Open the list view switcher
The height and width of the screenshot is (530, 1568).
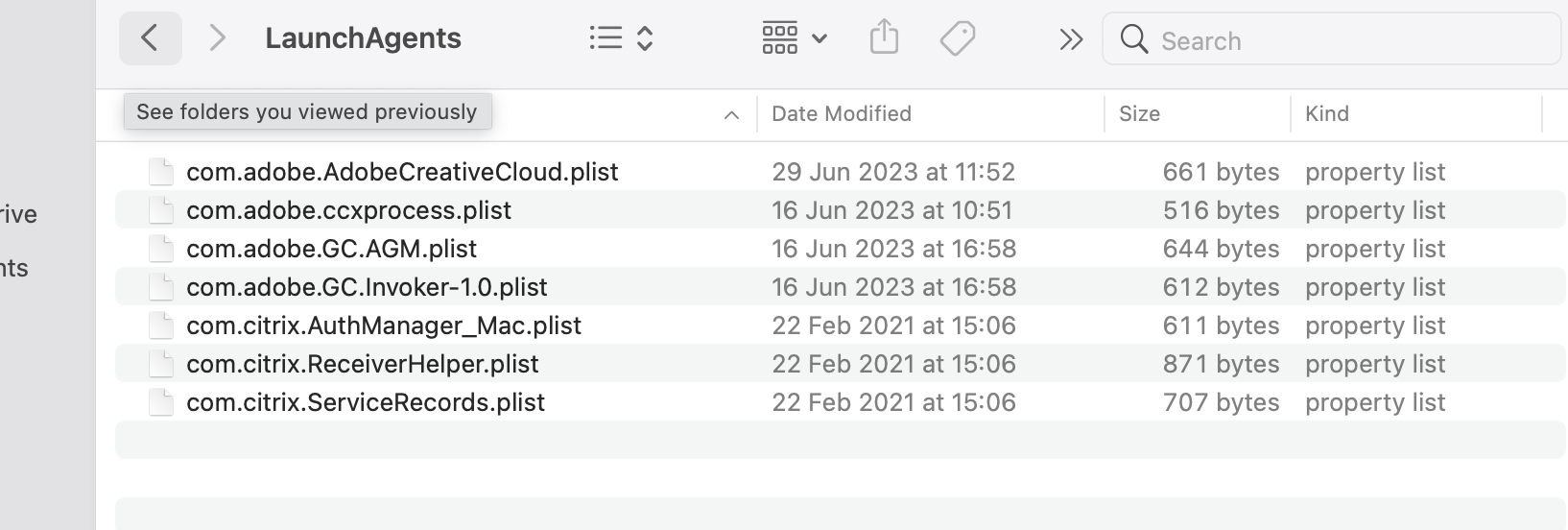(621, 38)
